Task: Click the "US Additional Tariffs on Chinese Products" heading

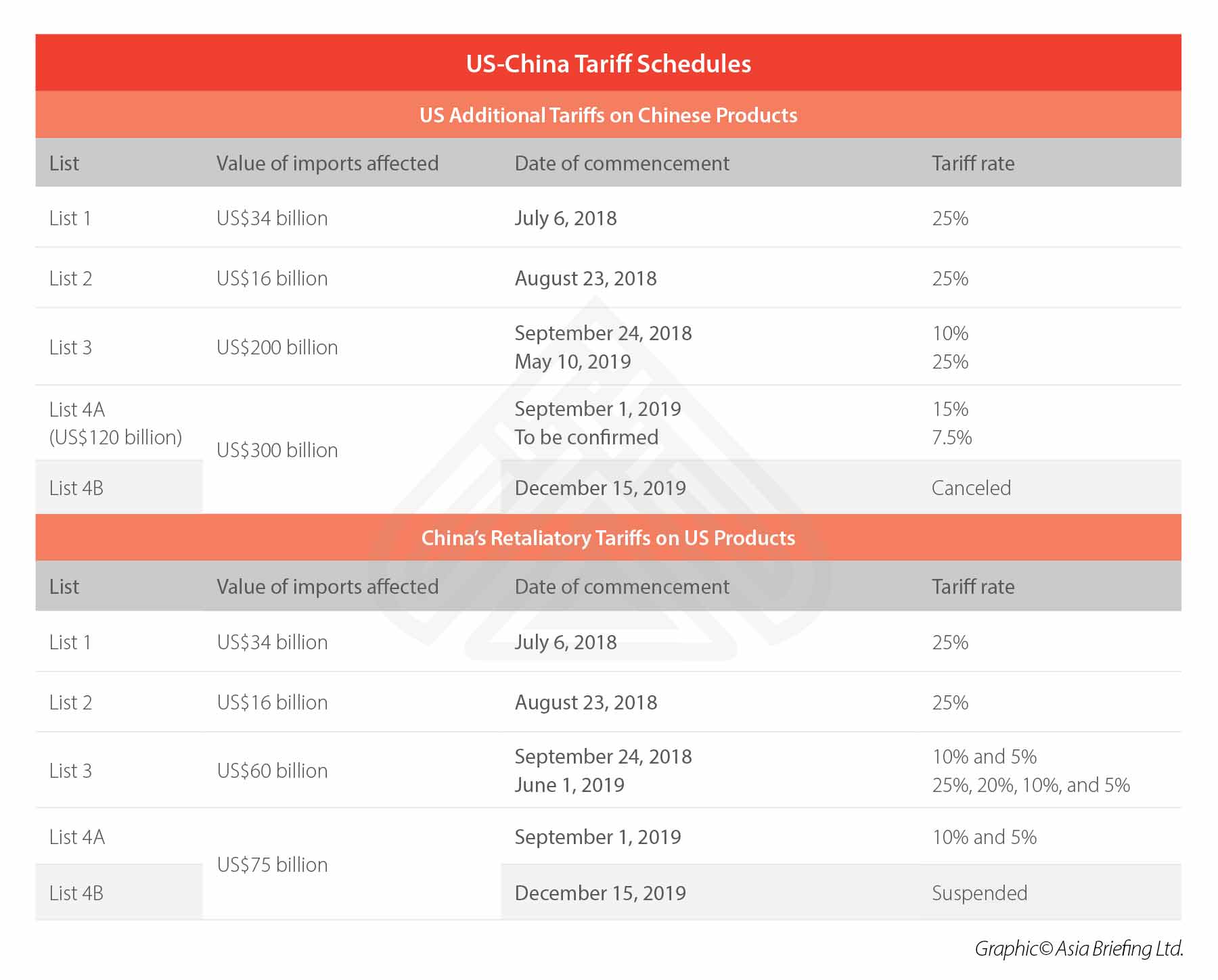Action: click(608, 115)
